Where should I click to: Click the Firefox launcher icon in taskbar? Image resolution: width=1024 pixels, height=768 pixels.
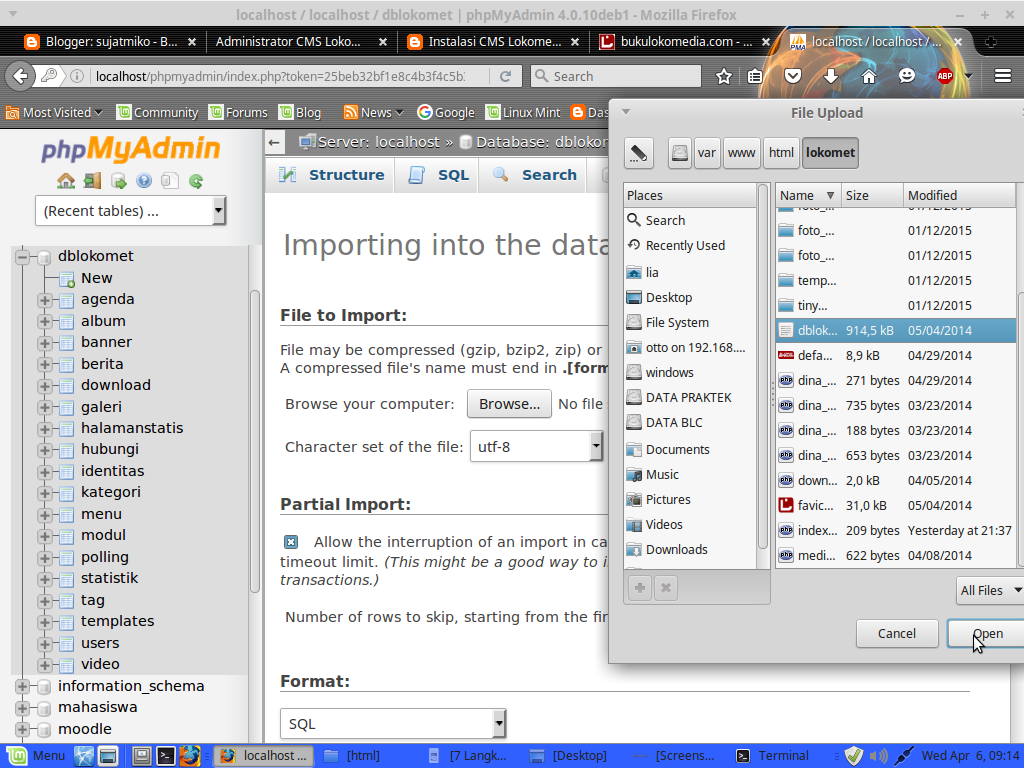[x=190, y=756]
